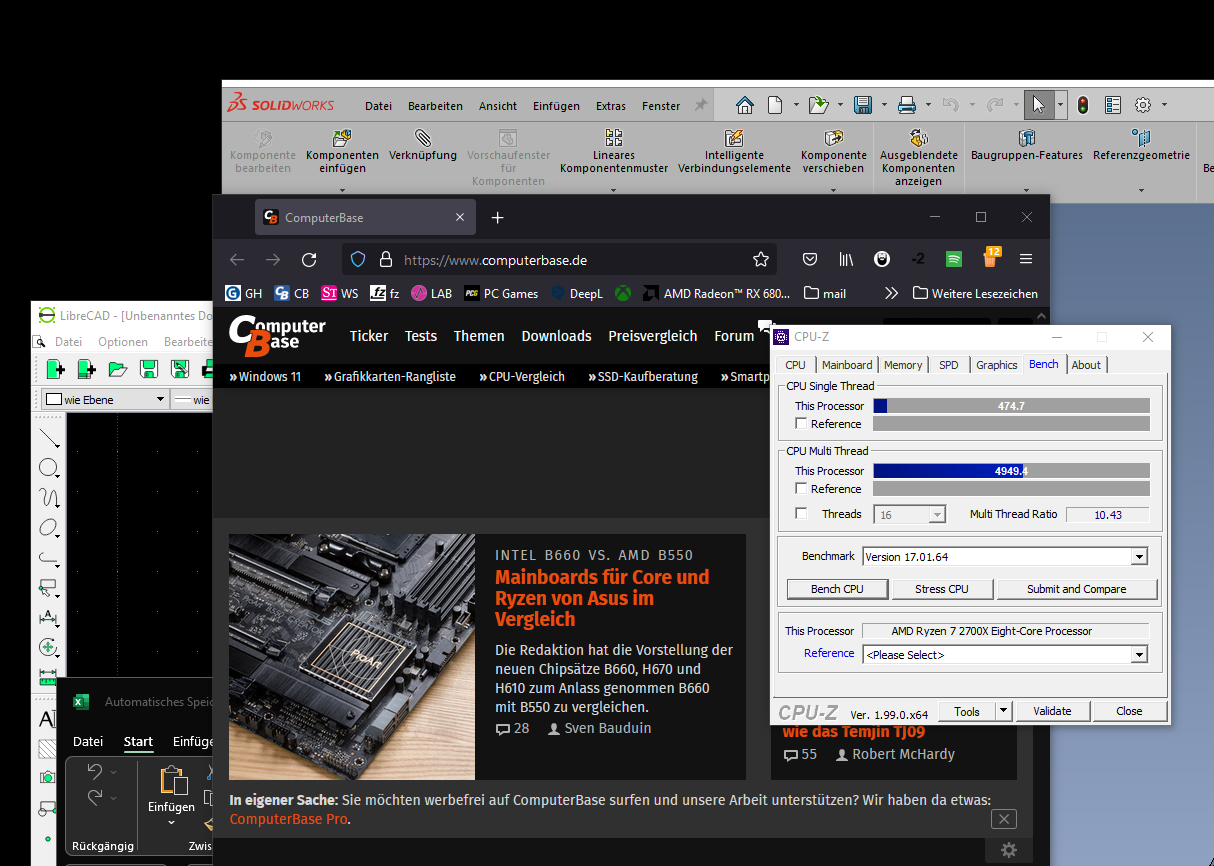The image size is (1214, 866).
Task: Click the CPU Multi Thread score bar
Action: pyautogui.click(x=1011, y=471)
